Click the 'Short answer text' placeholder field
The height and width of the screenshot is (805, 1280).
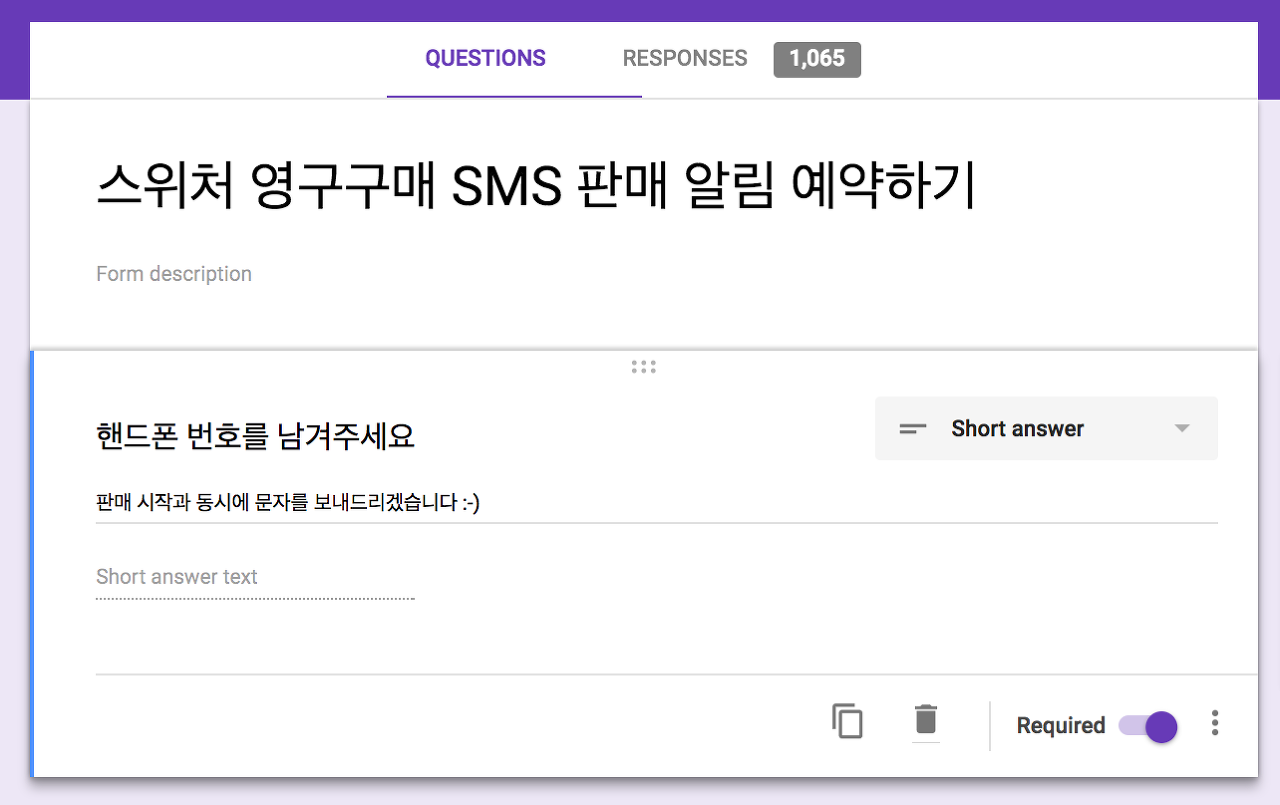[x=177, y=577]
